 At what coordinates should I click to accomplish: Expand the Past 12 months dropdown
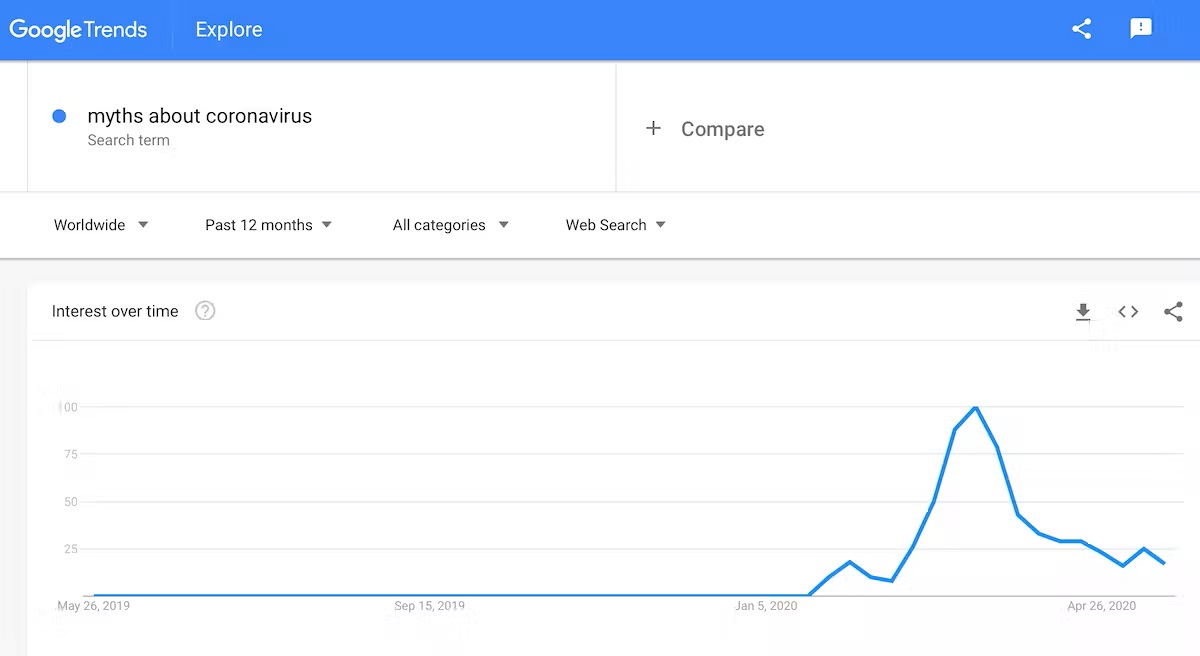(269, 225)
